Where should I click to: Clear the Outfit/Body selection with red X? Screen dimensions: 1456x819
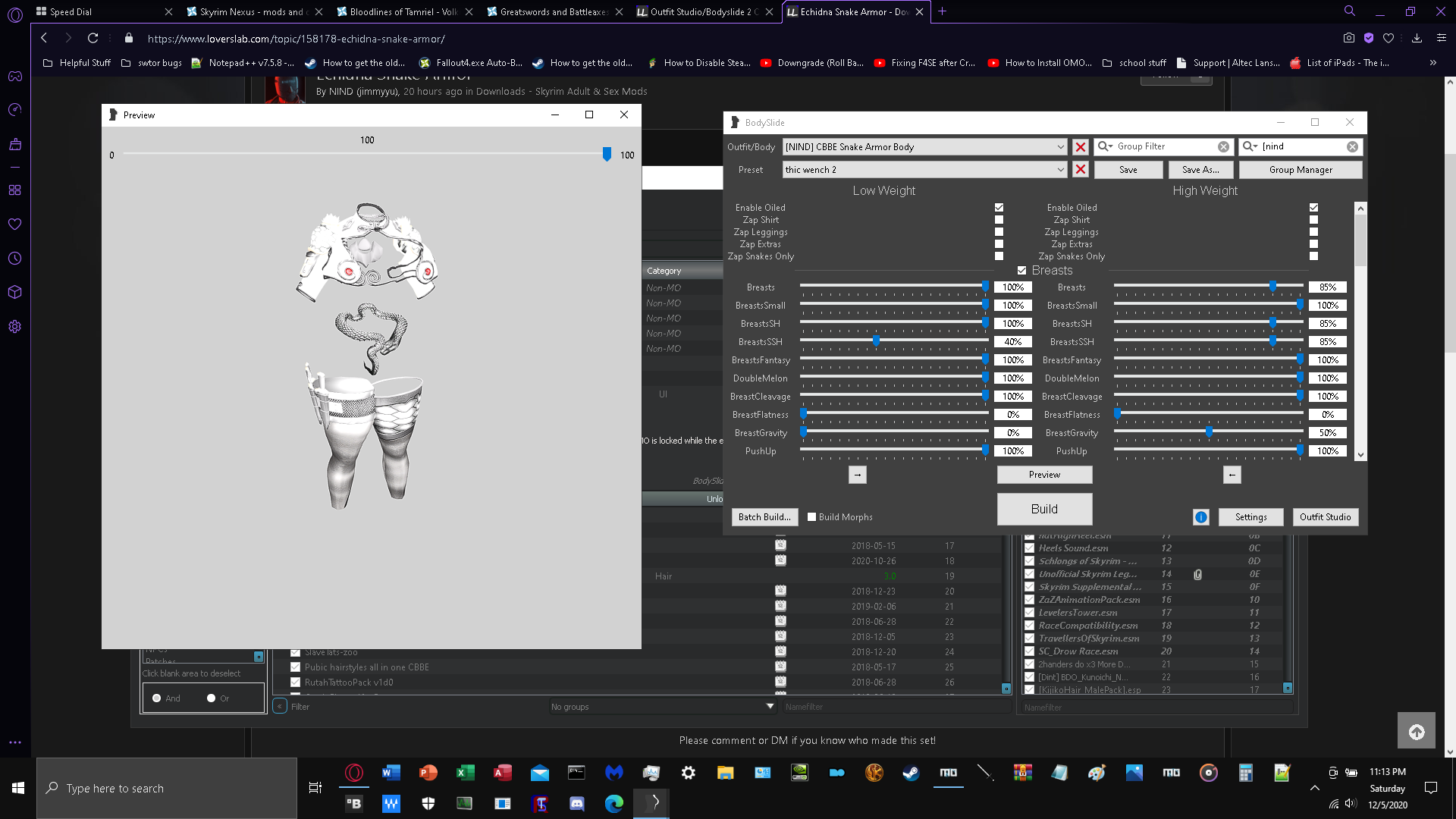pyautogui.click(x=1081, y=147)
